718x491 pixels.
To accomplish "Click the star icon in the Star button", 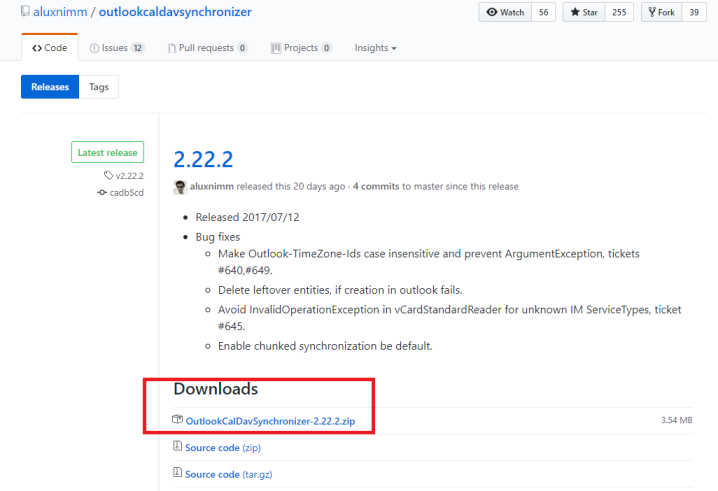I will tap(575, 12).
